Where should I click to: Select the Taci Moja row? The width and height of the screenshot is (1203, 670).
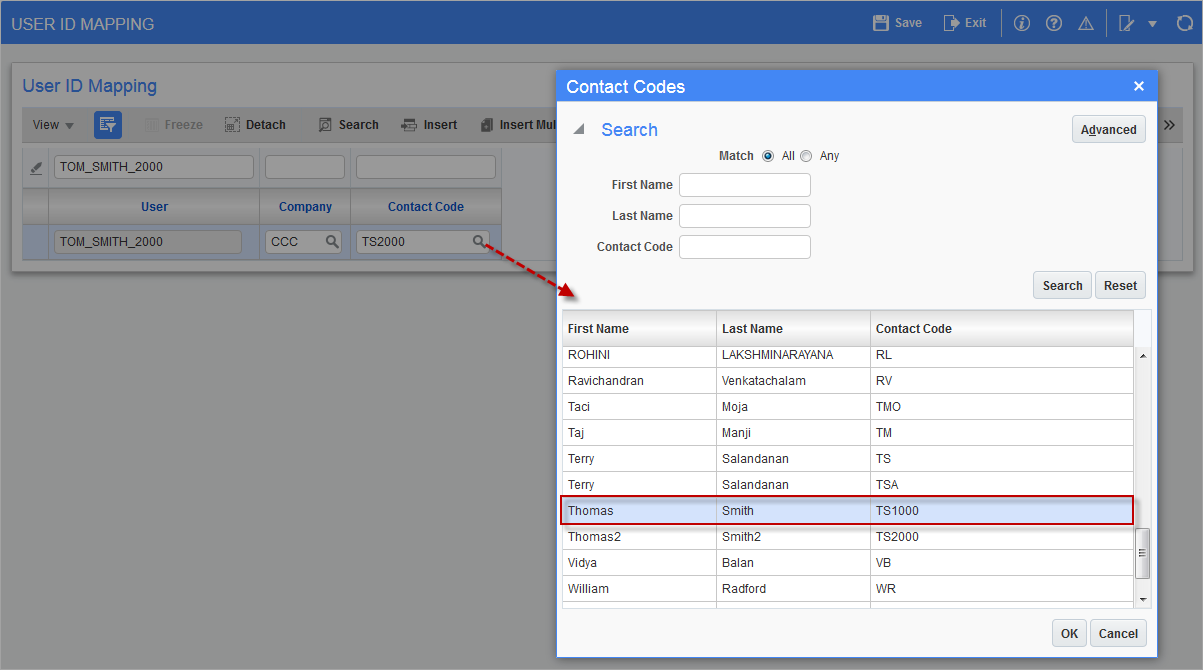[847, 407]
